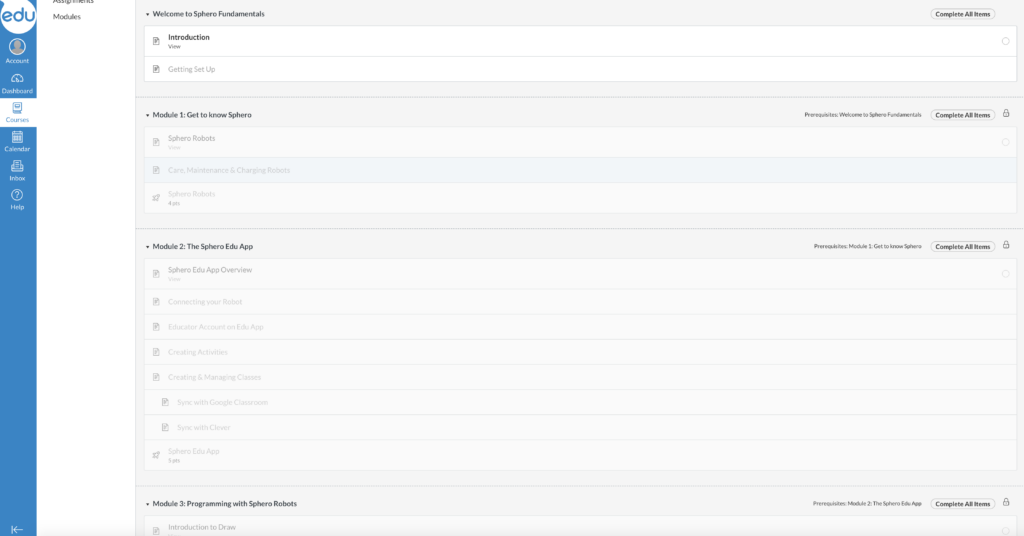Viewport: 1024px width, 536px height.
Task: Click page icon beside Connecting your Robot
Action: (156, 302)
